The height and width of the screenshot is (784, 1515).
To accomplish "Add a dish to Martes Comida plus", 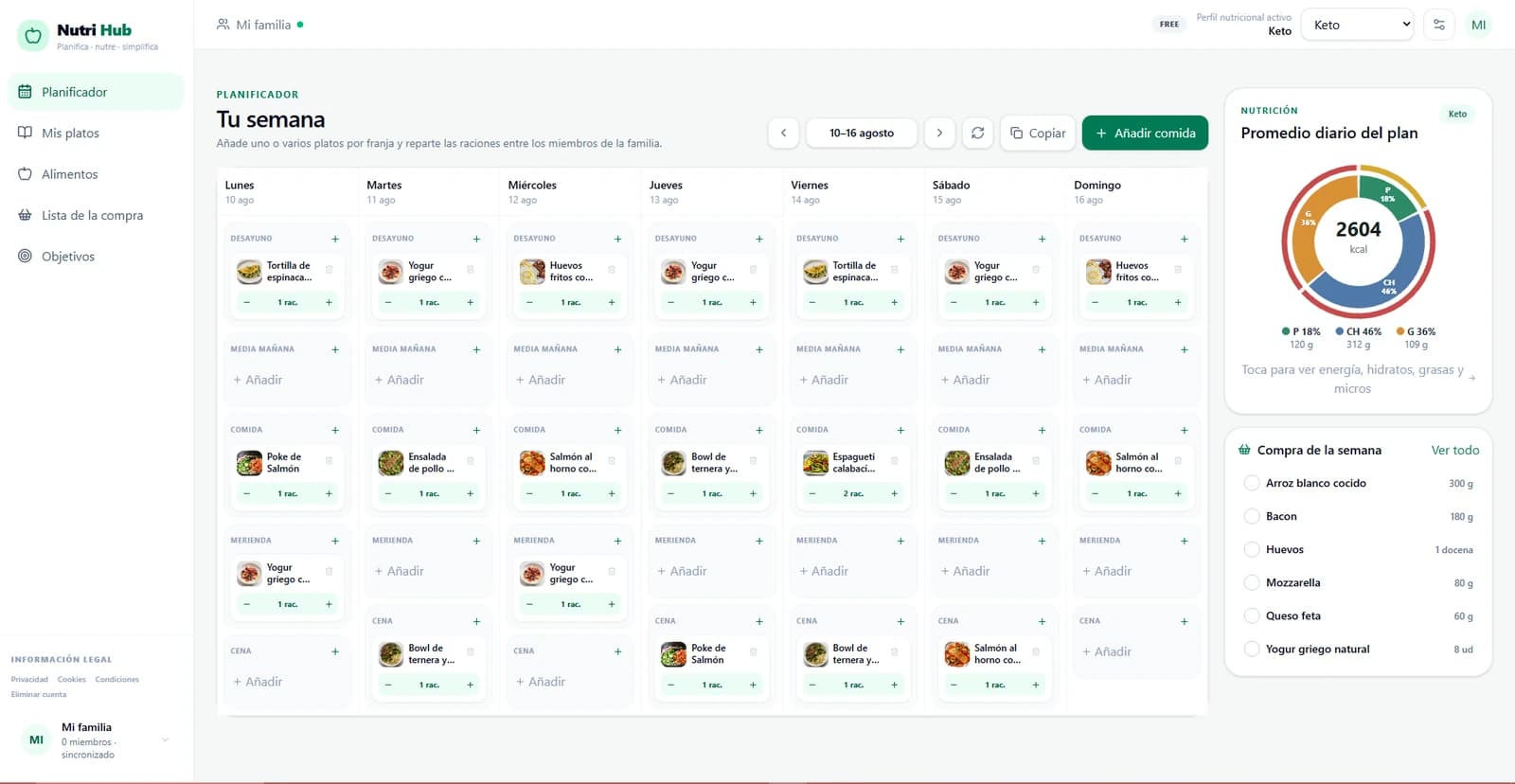I will pyautogui.click(x=476, y=430).
